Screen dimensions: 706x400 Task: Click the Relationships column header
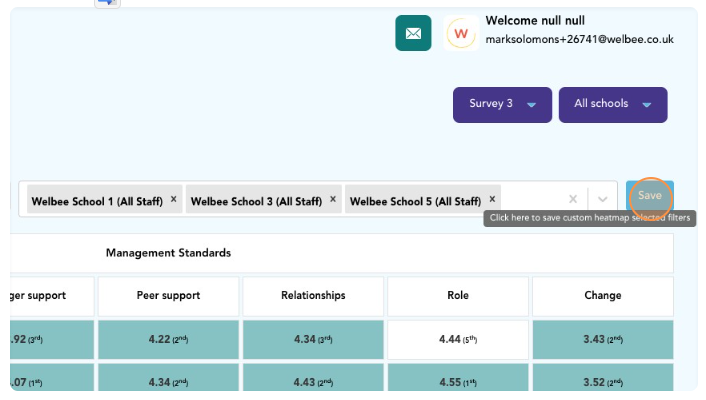312,296
